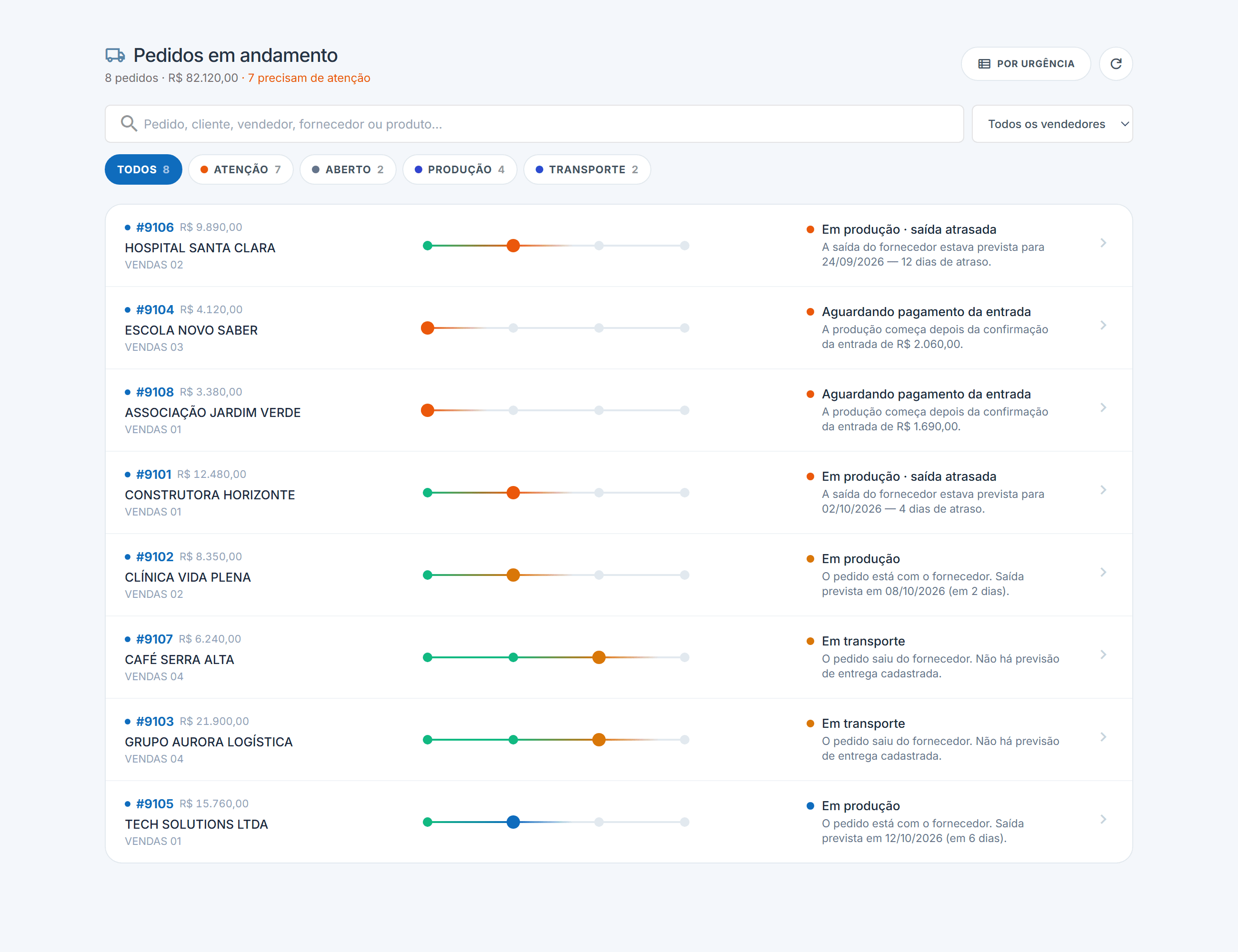Expand Associação Jardim Verde row chevron
Image resolution: width=1238 pixels, height=952 pixels.
[x=1103, y=407]
